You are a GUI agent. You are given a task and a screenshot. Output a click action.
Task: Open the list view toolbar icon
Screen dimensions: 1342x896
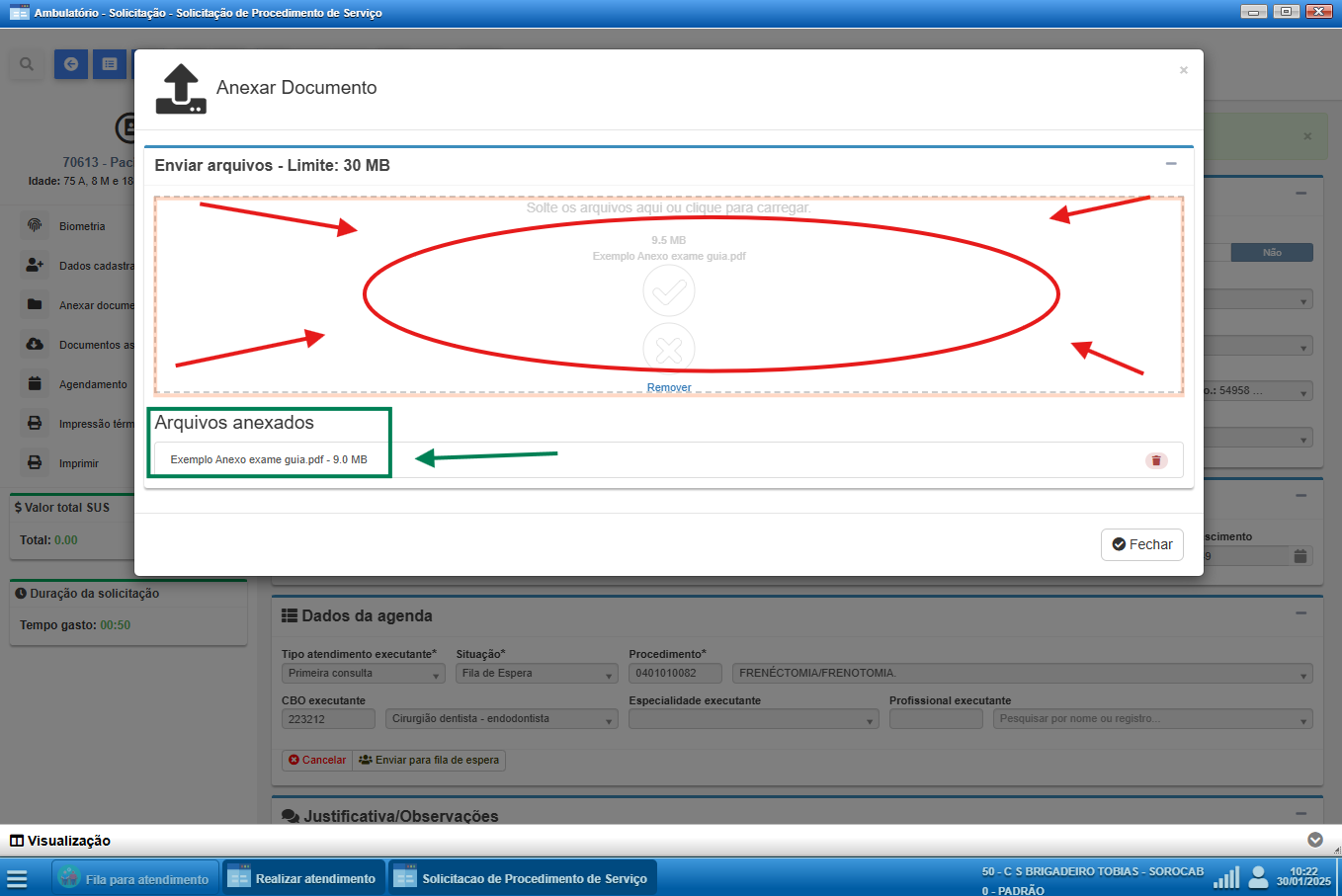coord(110,64)
